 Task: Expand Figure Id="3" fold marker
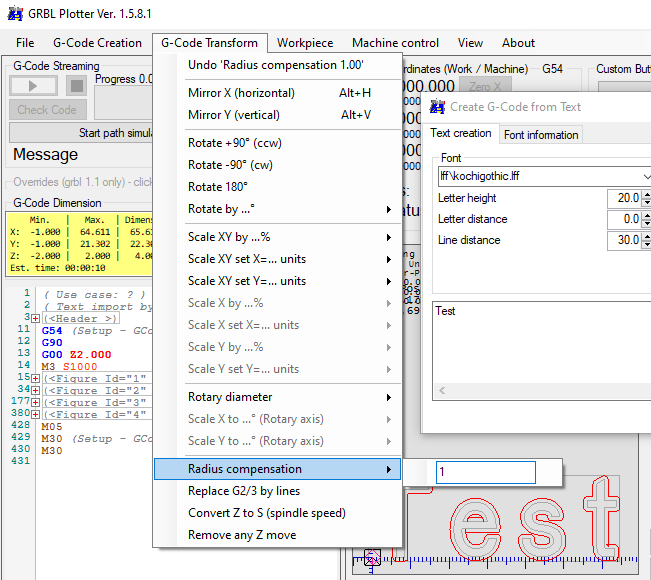click(36, 402)
